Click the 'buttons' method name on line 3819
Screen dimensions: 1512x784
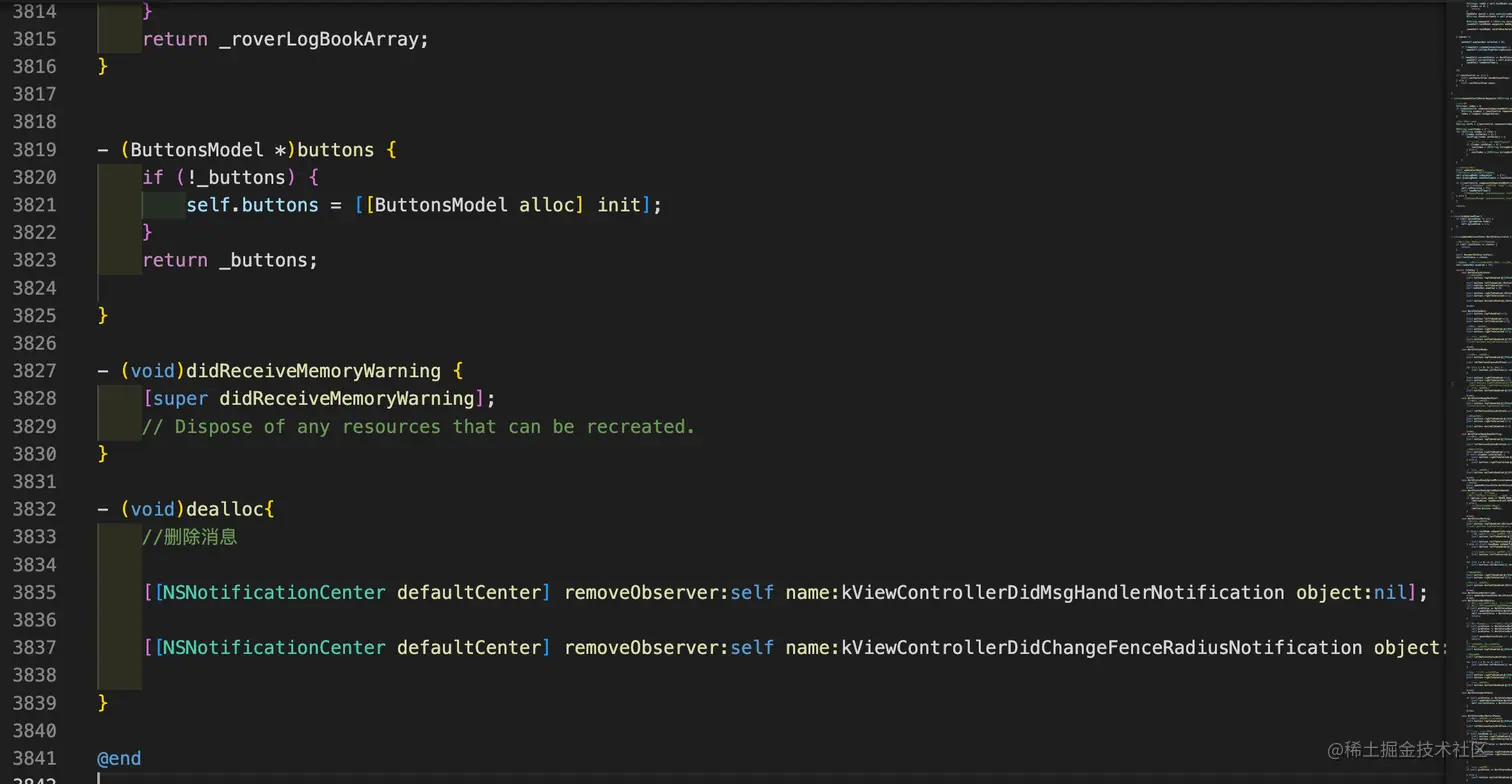336,150
